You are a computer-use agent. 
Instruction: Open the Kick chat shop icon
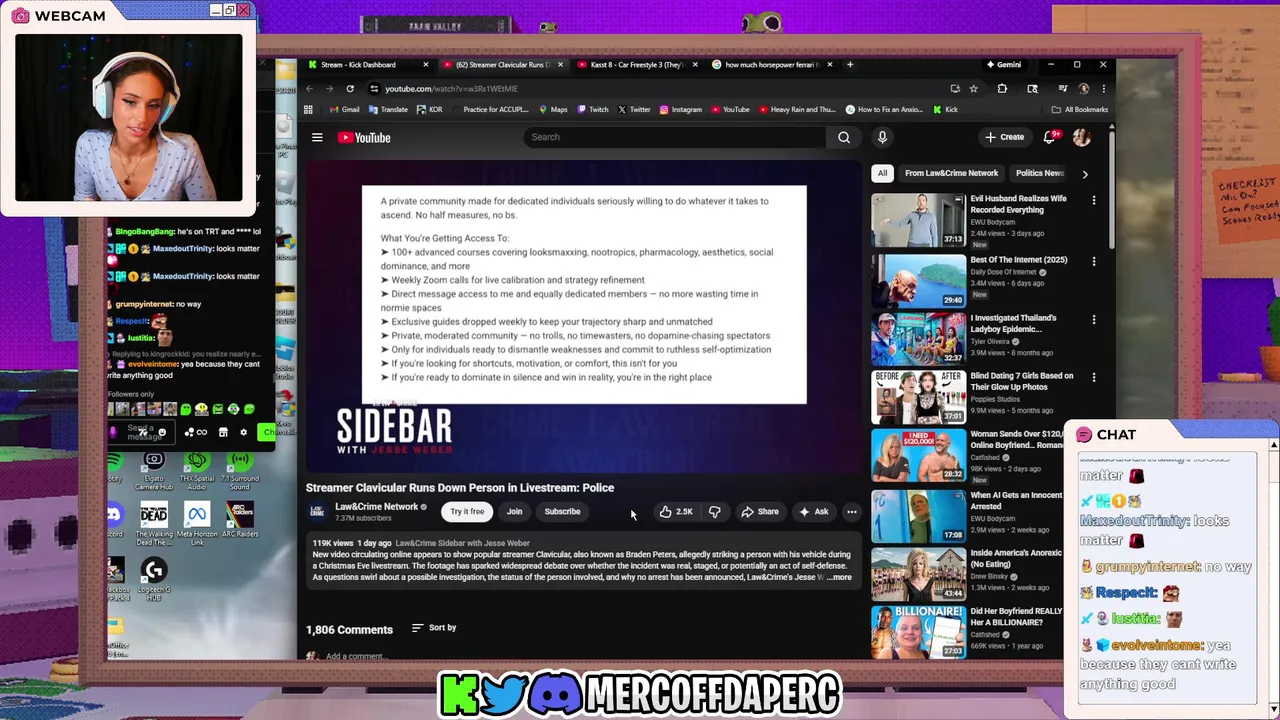(x=223, y=433)
